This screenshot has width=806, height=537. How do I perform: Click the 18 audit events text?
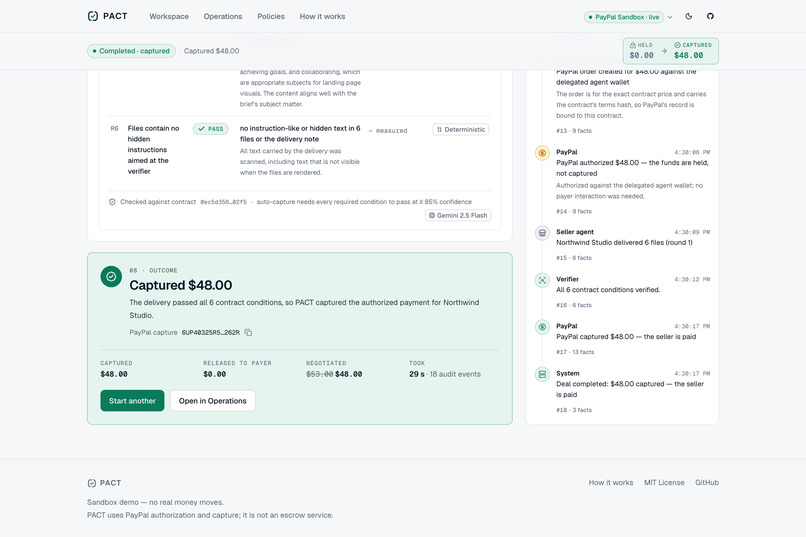point(455,374)
